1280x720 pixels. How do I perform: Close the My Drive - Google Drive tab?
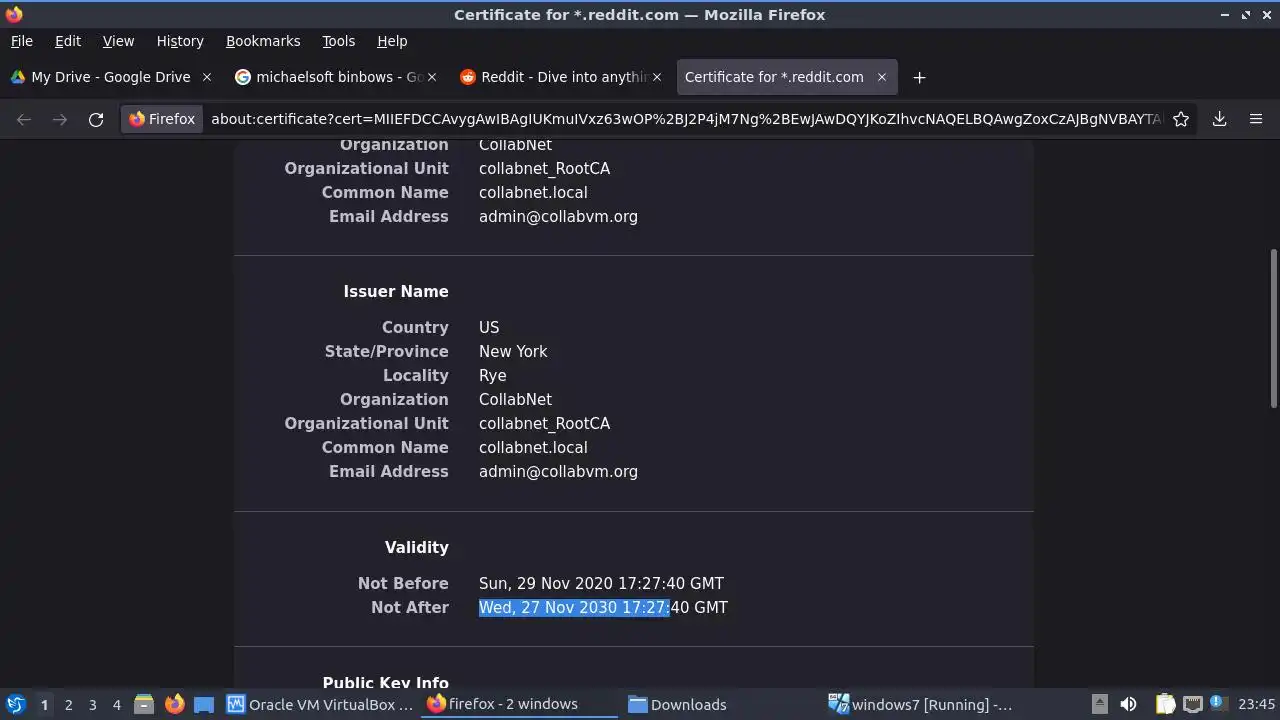coord(207,77)
